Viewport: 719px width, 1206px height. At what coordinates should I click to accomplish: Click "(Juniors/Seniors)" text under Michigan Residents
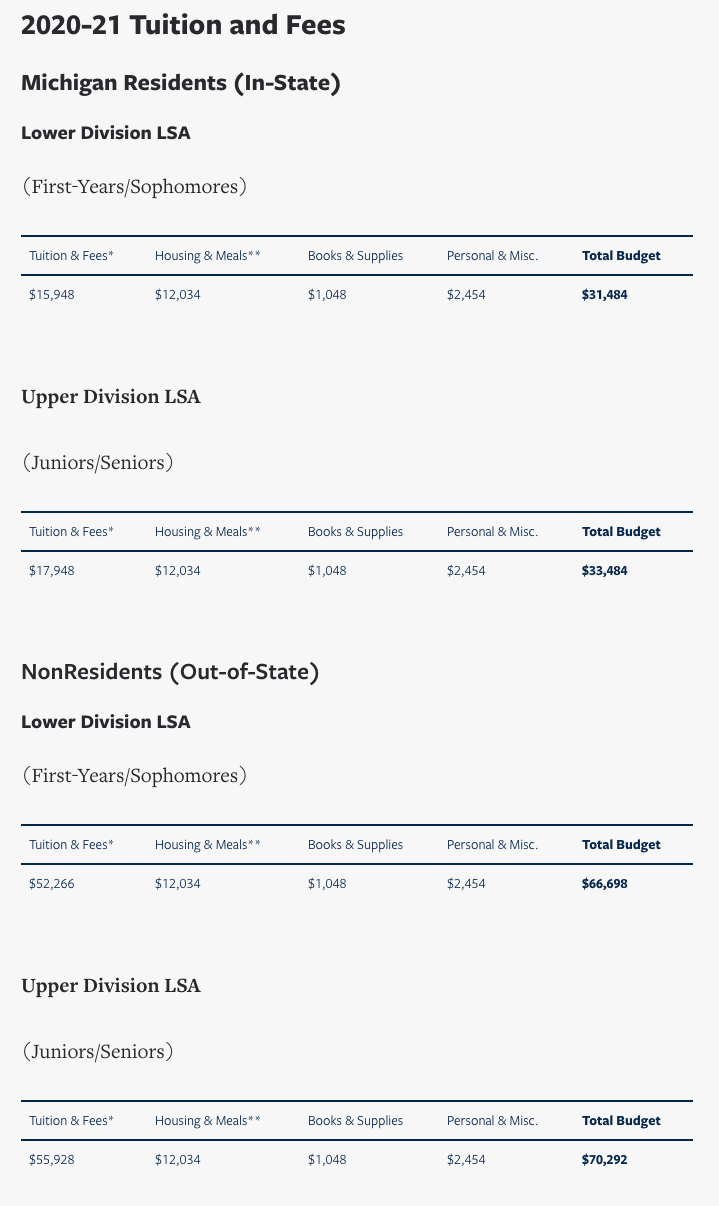point(98,463)
